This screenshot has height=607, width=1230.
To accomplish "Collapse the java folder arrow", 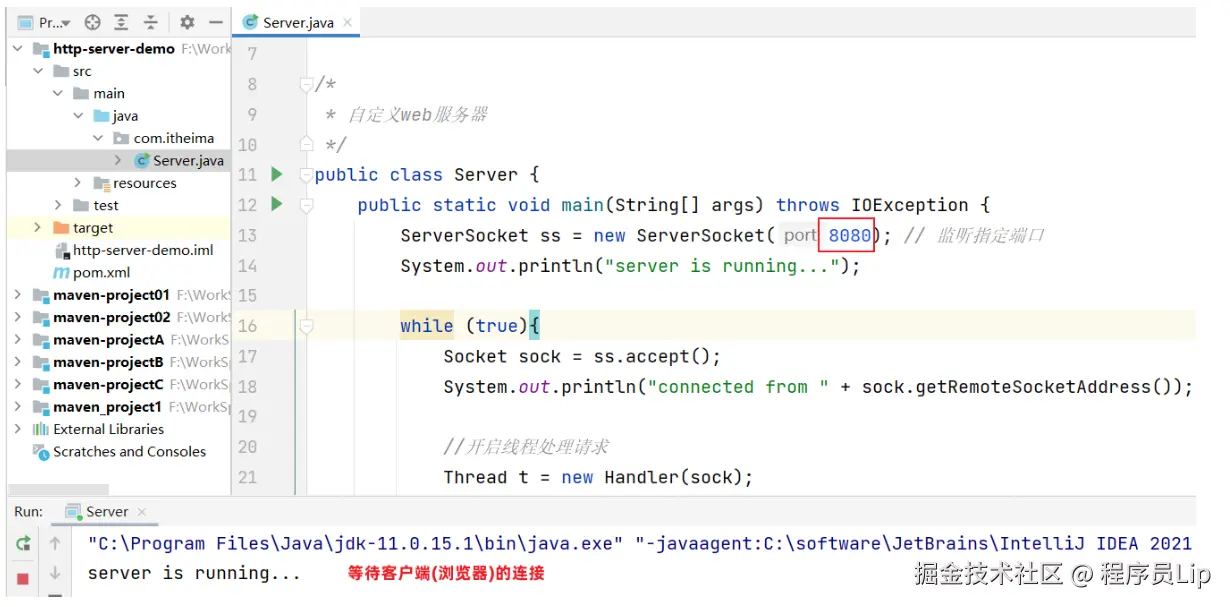I will 79,116.
